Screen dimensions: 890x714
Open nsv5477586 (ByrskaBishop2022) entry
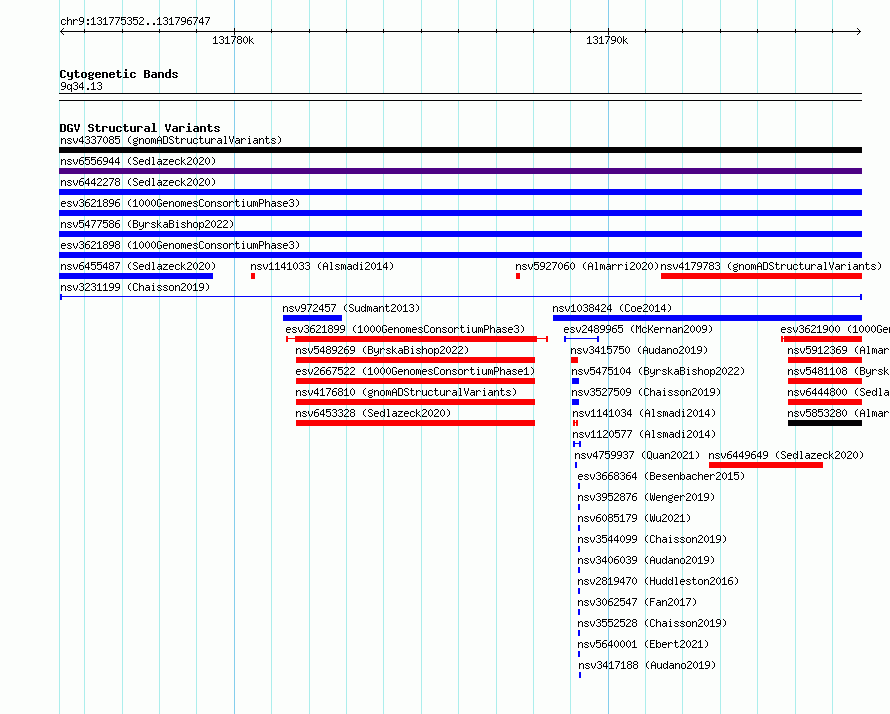pos(147,224)
